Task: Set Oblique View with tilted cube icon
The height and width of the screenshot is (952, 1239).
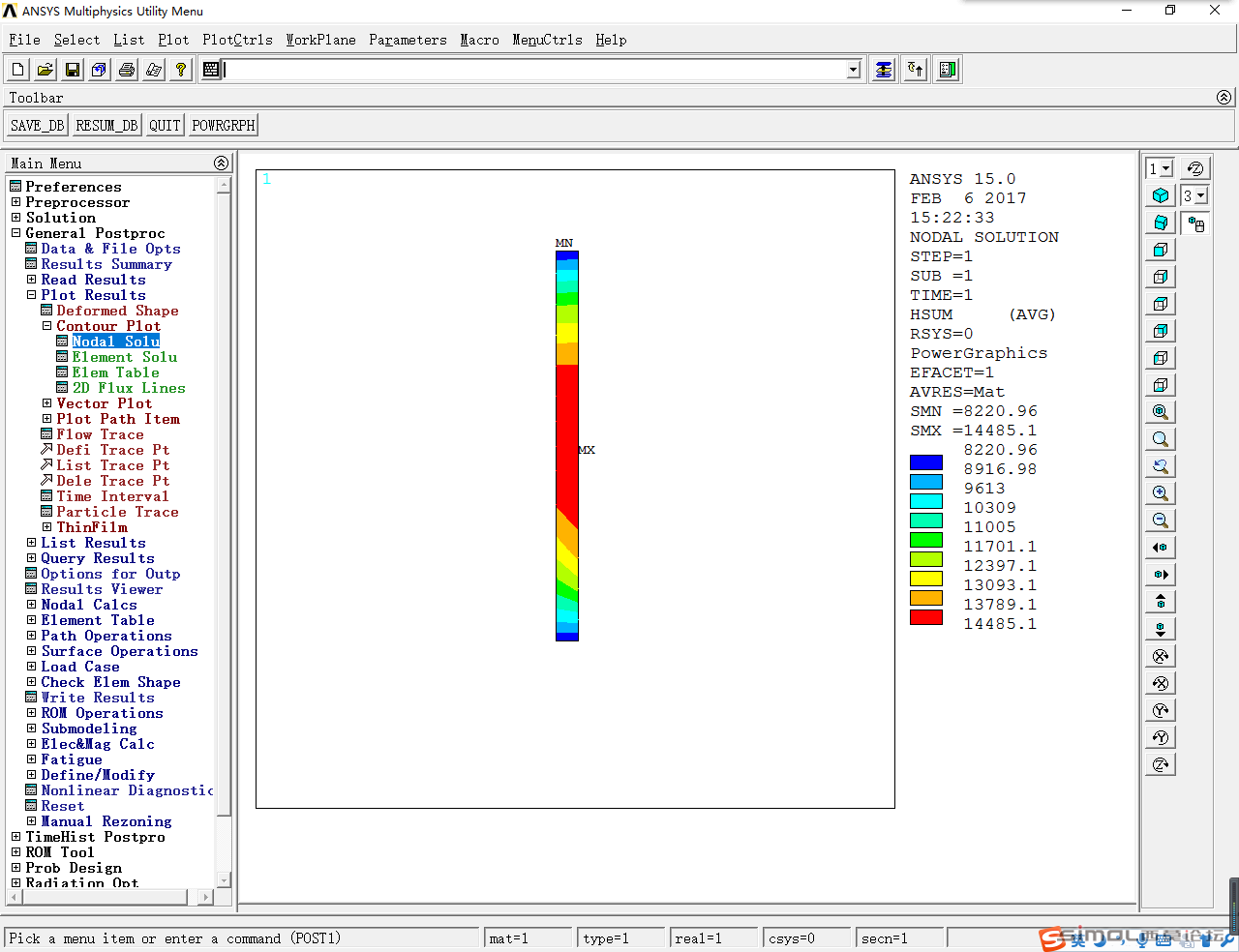Action: tap(1161, 223)
